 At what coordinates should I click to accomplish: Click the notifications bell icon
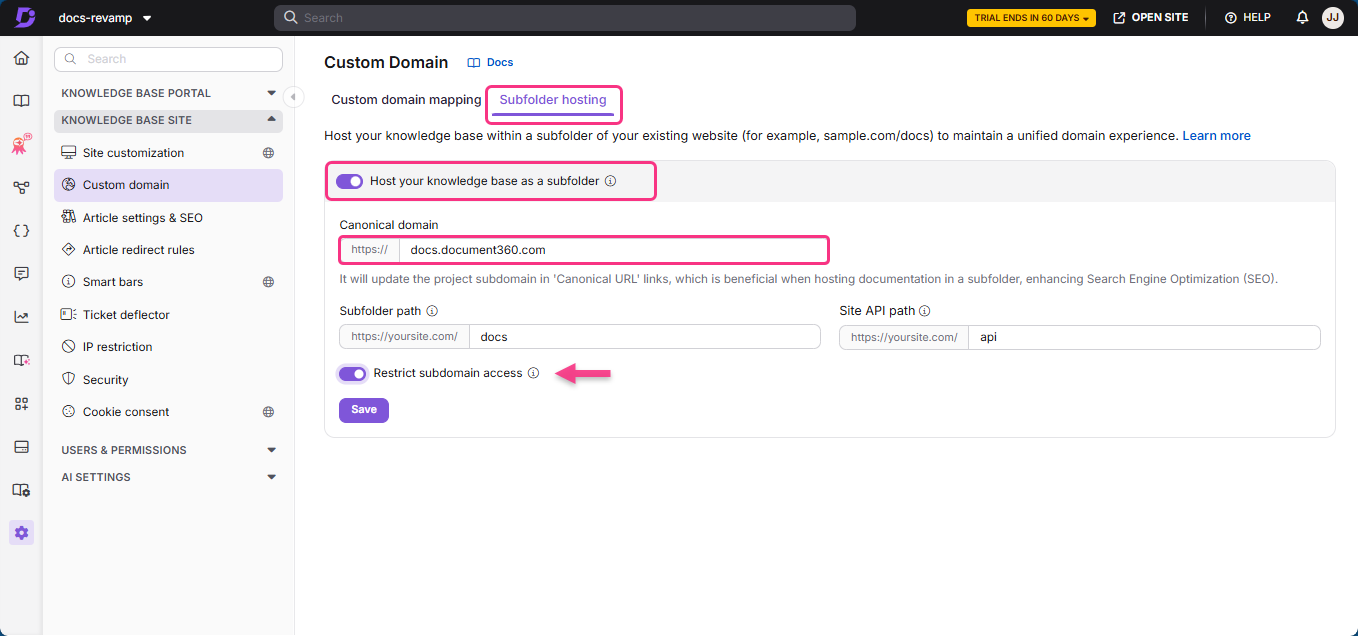click(1302, 18)
